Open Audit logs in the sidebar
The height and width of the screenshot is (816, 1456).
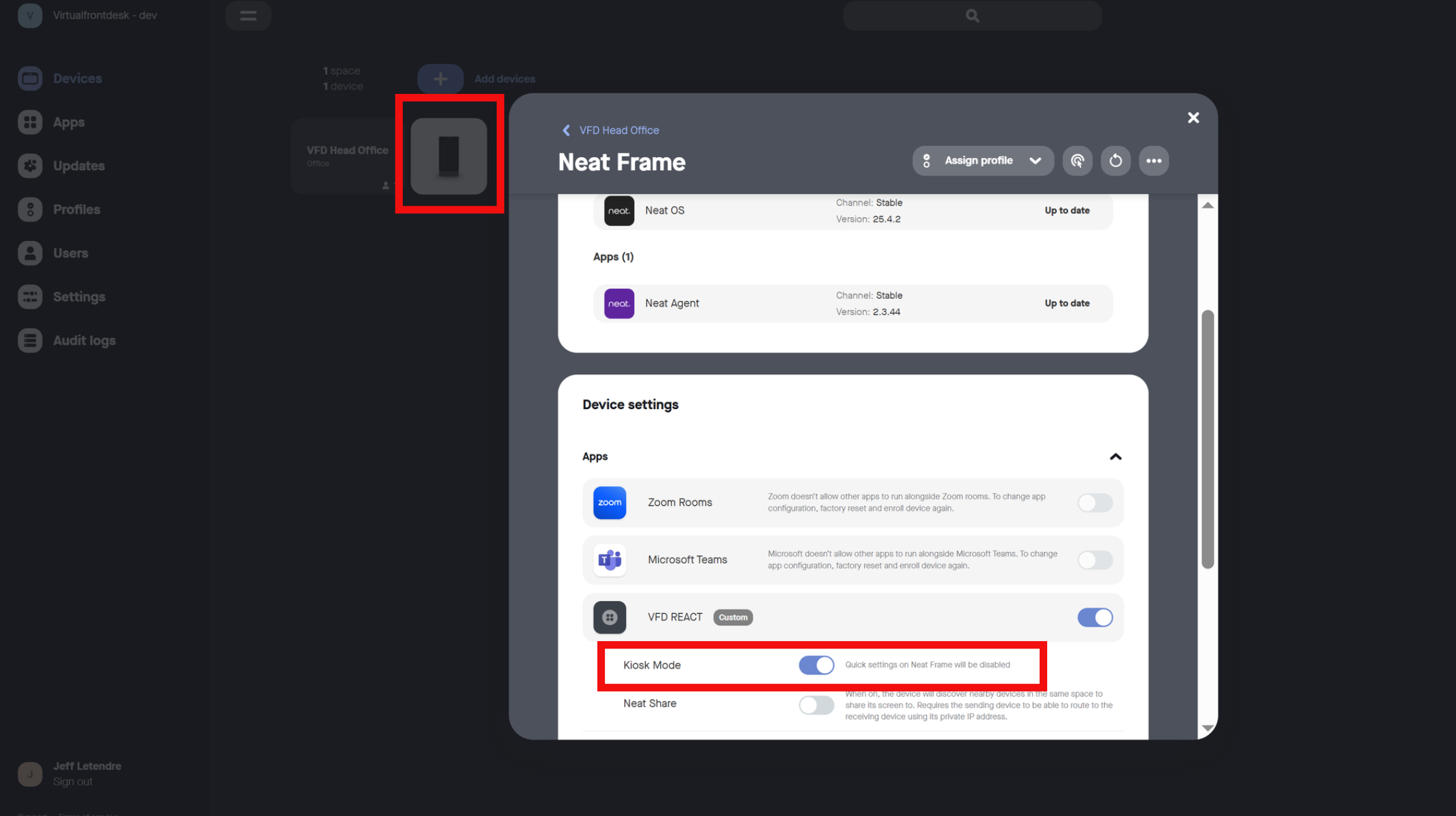pyautogui.click(x=84, y=340)
